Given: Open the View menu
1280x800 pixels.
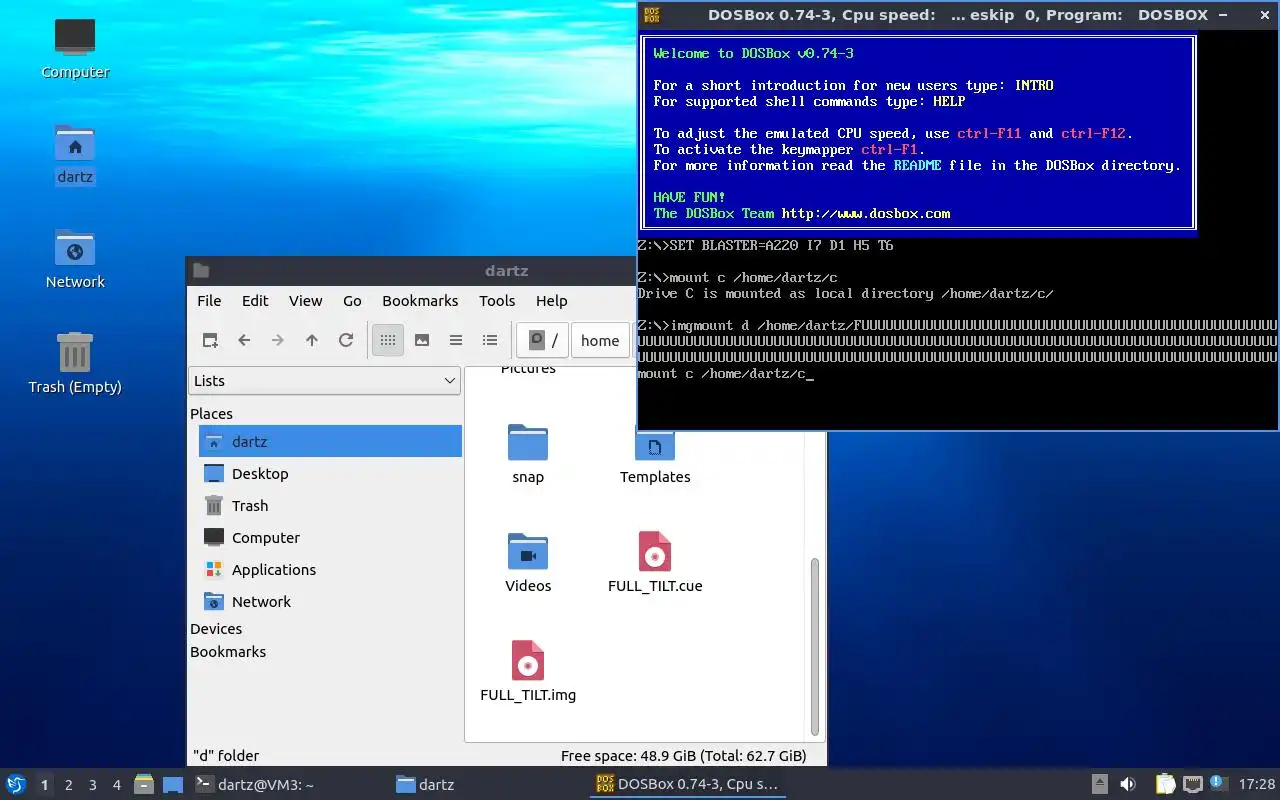Looking at the screenshot, I should (x=305, y=300).
